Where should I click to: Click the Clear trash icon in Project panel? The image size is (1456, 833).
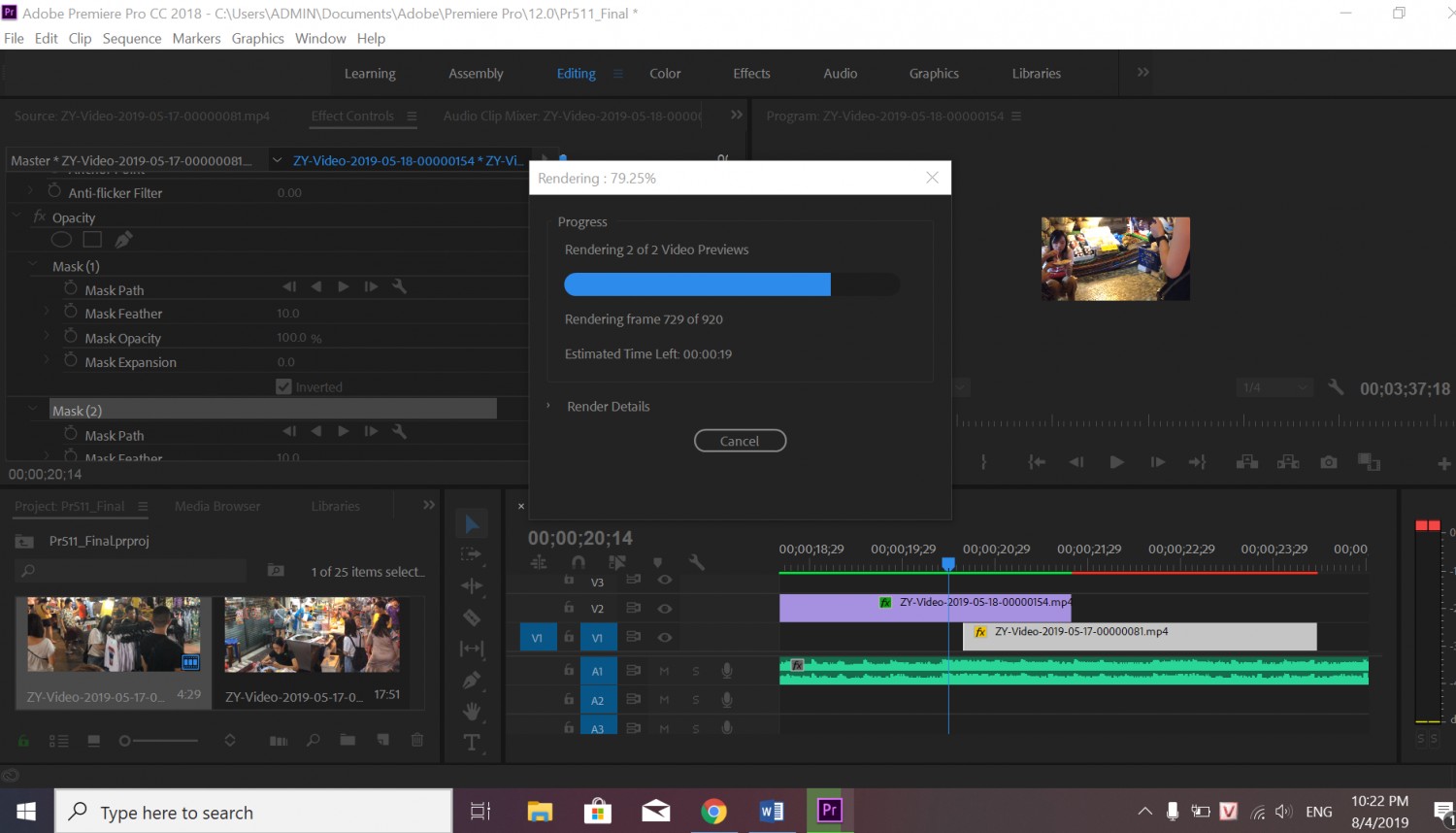click(417, 740)
